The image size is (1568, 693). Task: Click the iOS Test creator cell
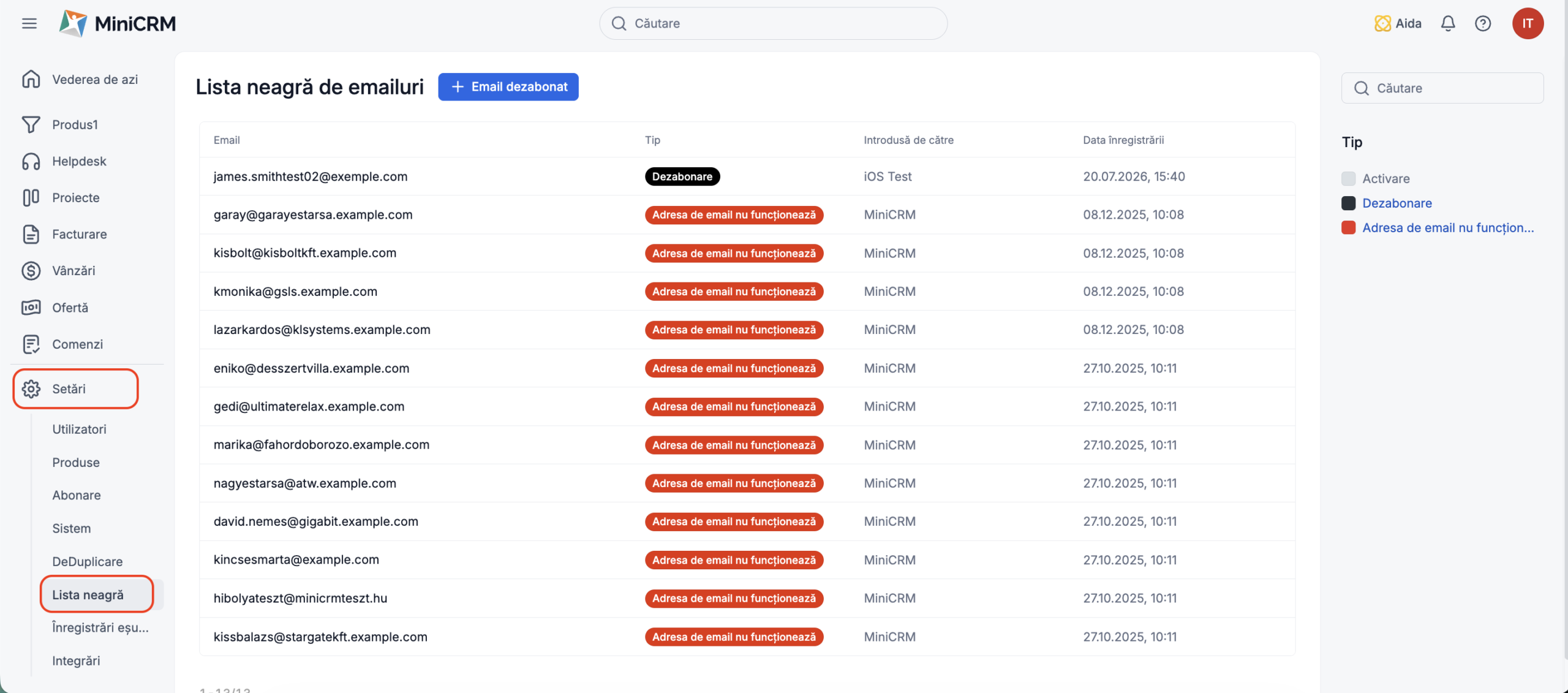click(x=888, y=176)
